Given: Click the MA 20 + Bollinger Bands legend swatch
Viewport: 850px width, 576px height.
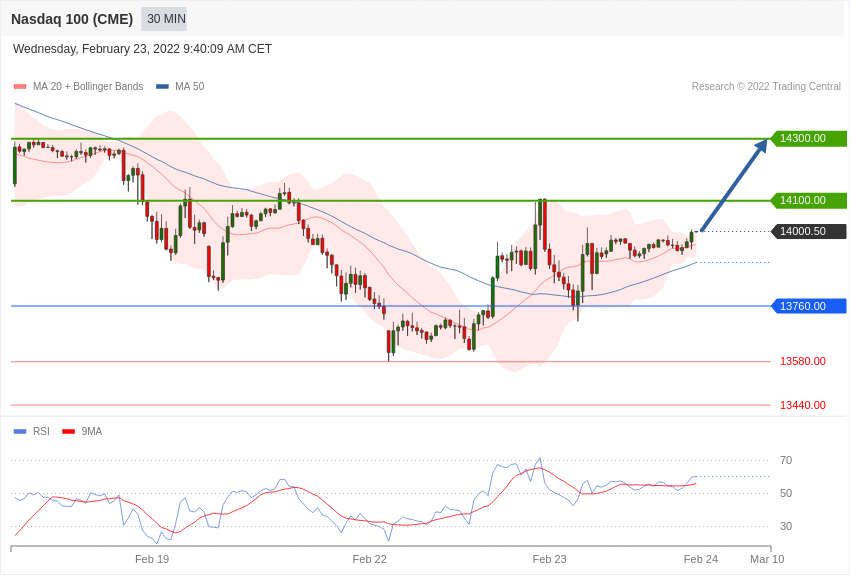Looking at the screenshot, I should (x=20, y=87).
